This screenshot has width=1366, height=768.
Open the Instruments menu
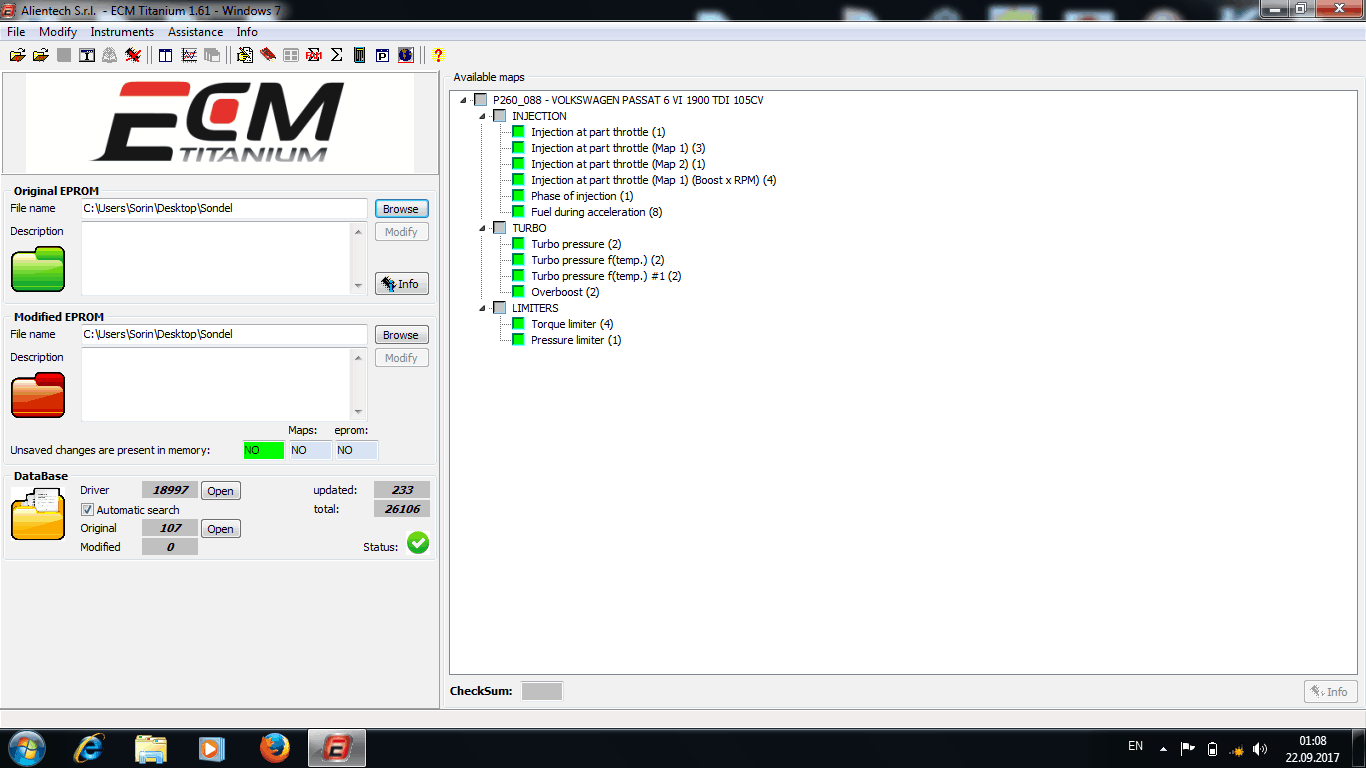click(x=122, y=32)
